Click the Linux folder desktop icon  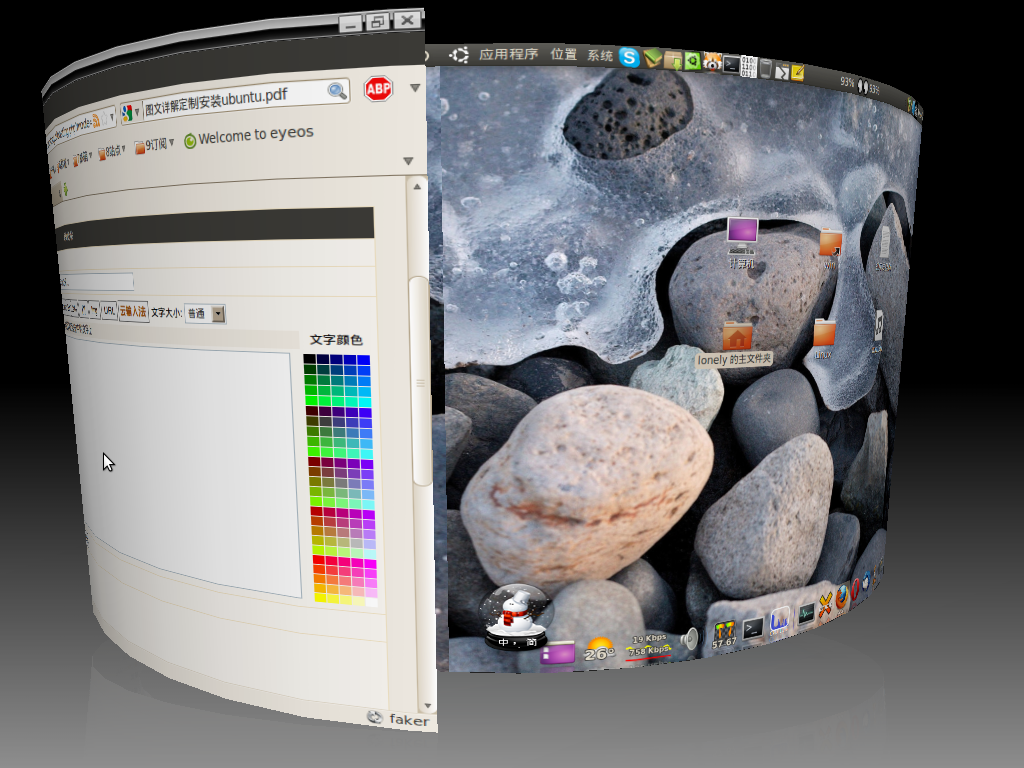point(824,340)
